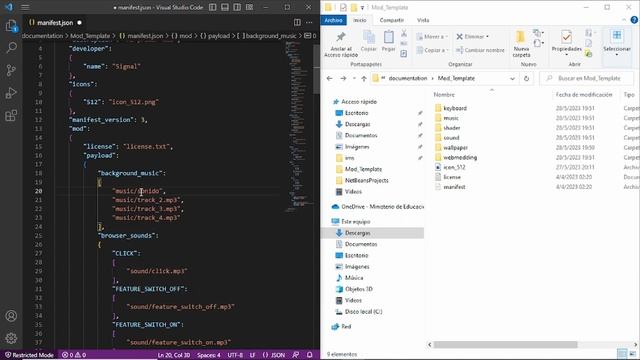Toggle panel layout icon in title bar
Image resolution: width=640 pixels, height=360 pixels.
[225, 7]
